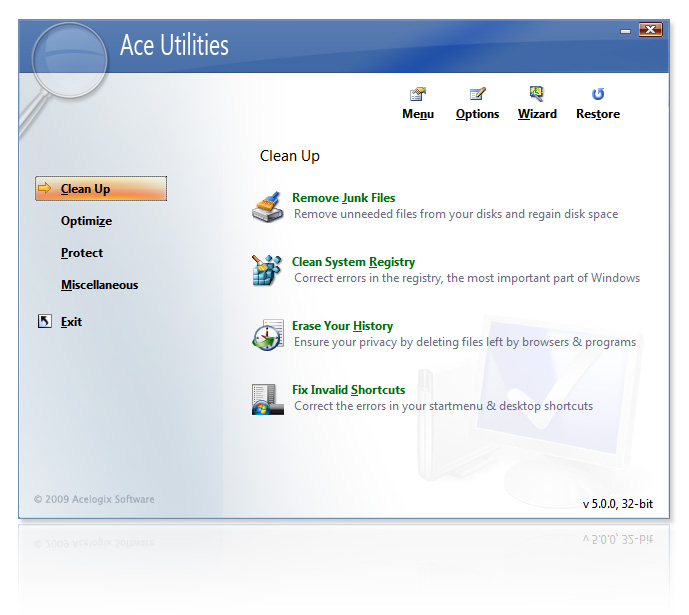Go to the Miscellaneous category
This screenshot has height=615, width=689.
[99, 285]
